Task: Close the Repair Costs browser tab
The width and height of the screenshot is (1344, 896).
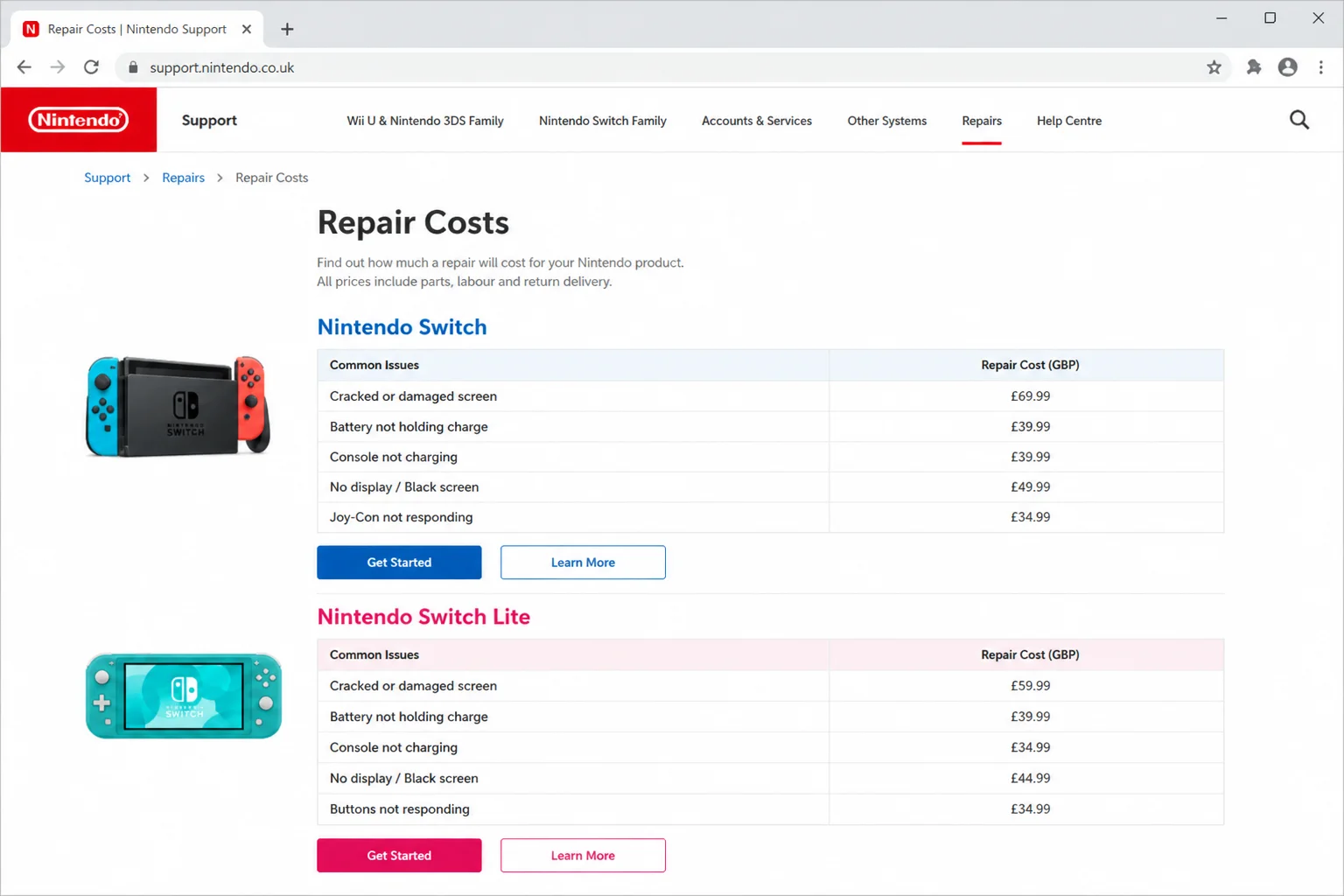Action: pyautogui.click(x=247, y=29)
